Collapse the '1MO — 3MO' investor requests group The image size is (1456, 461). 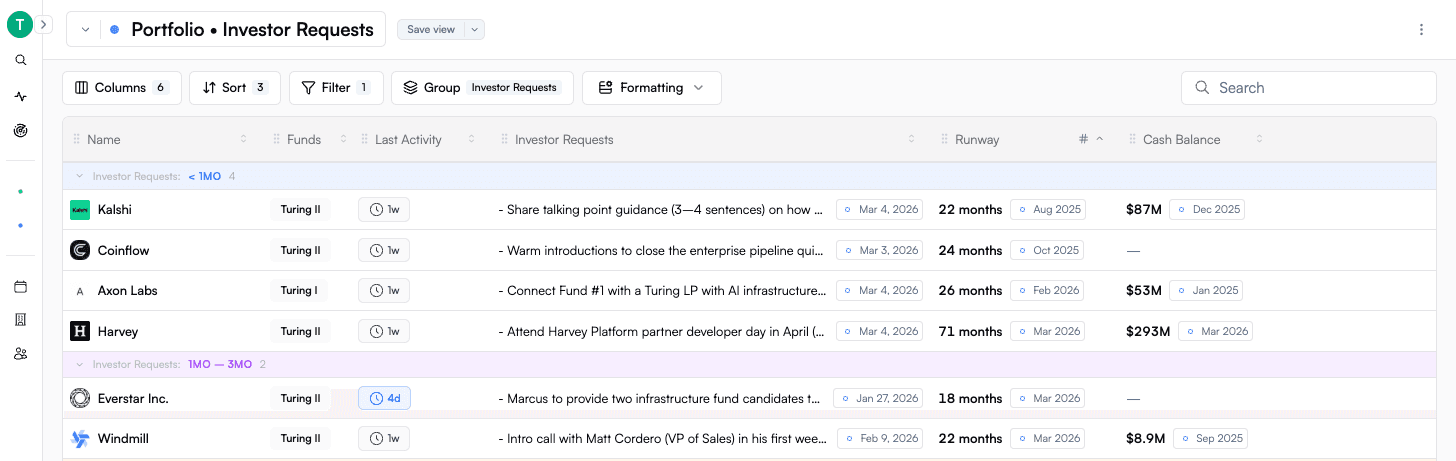pos(80,365)
